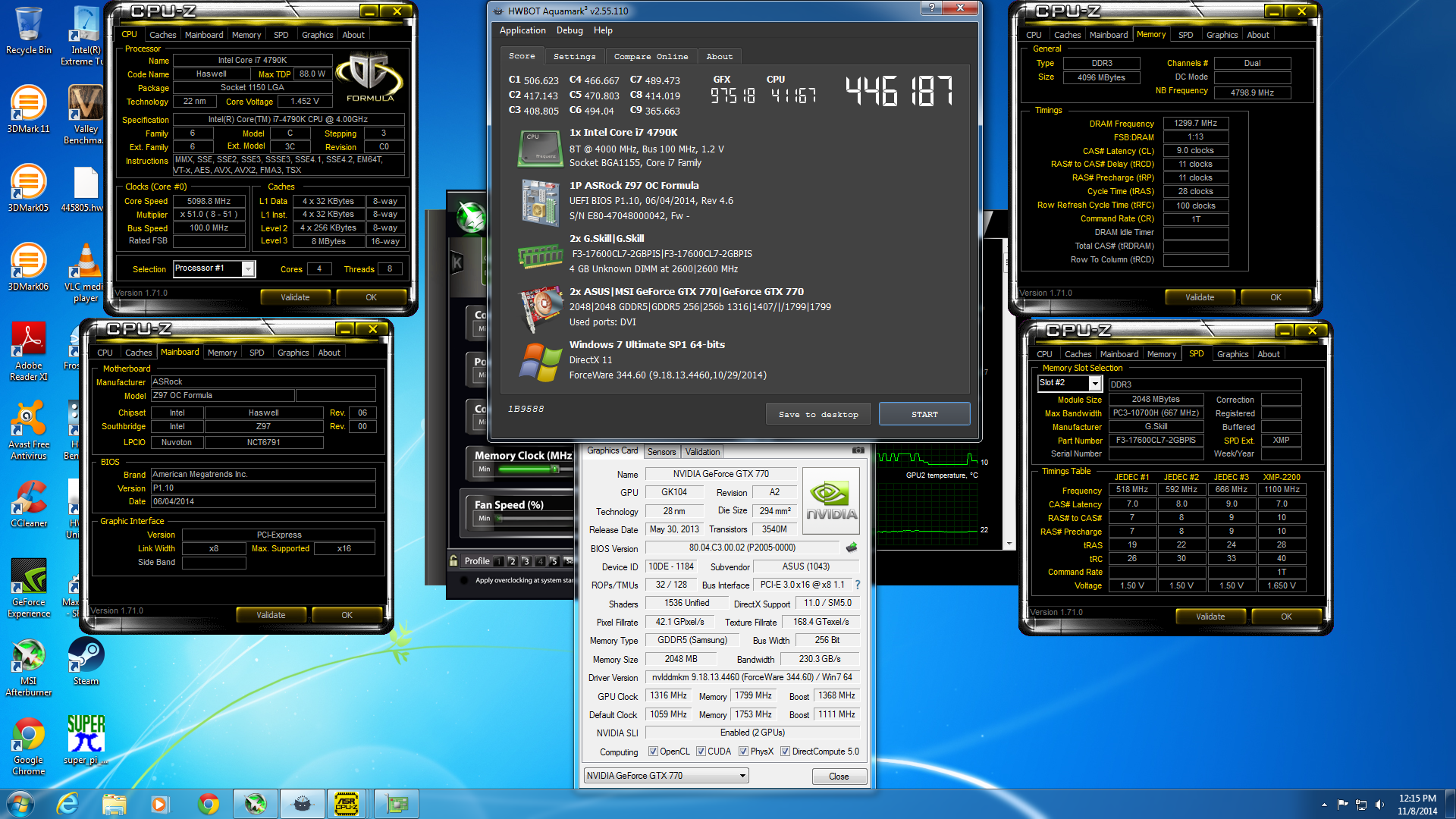Show hidden tray icons arrow
1456x819 pixels.
click(x=1324, y=805)
